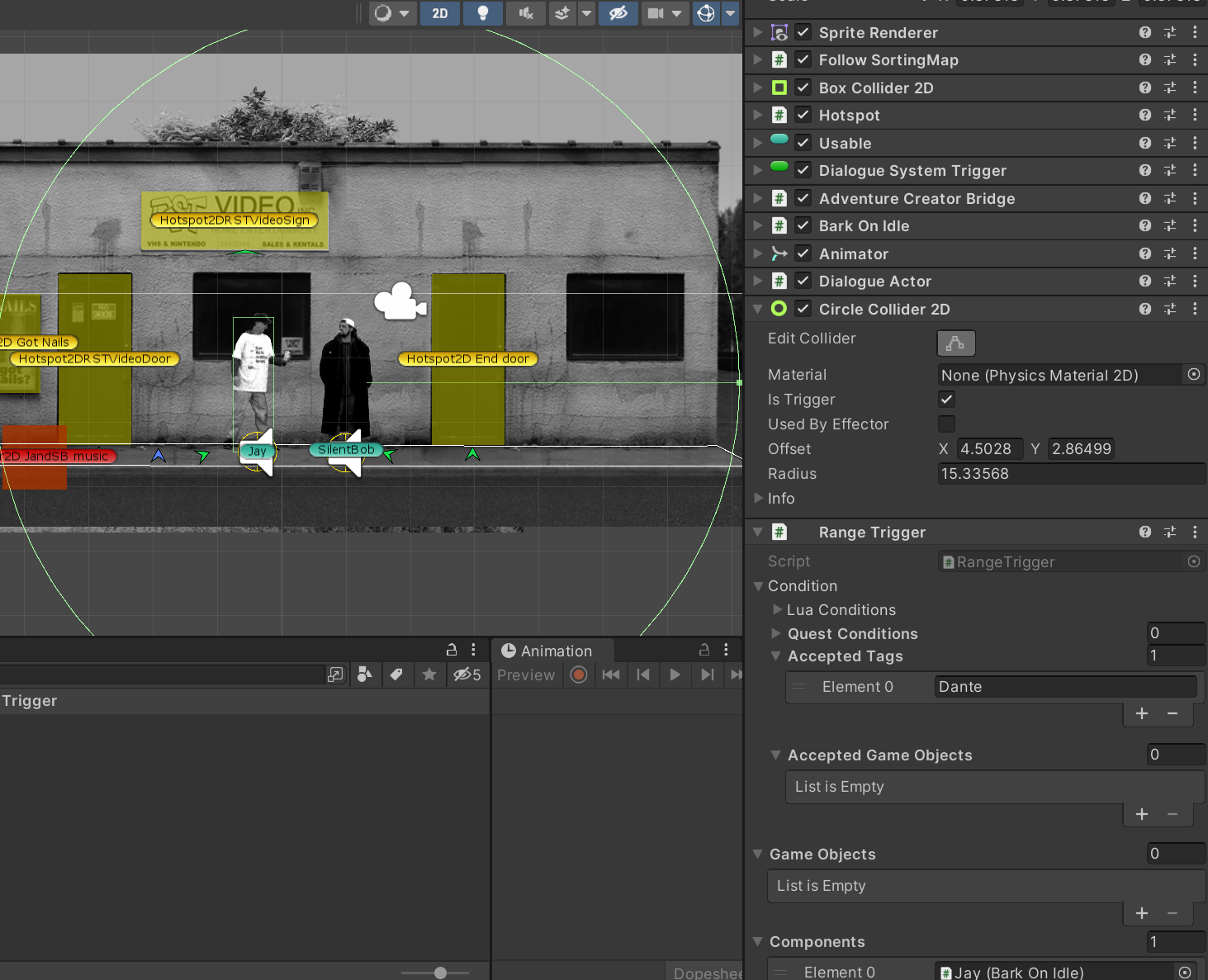The height and width of the screenshot is (980, 1208).
Task: Add an entry to Game Objects list
Action: (x=1142, y=913)
